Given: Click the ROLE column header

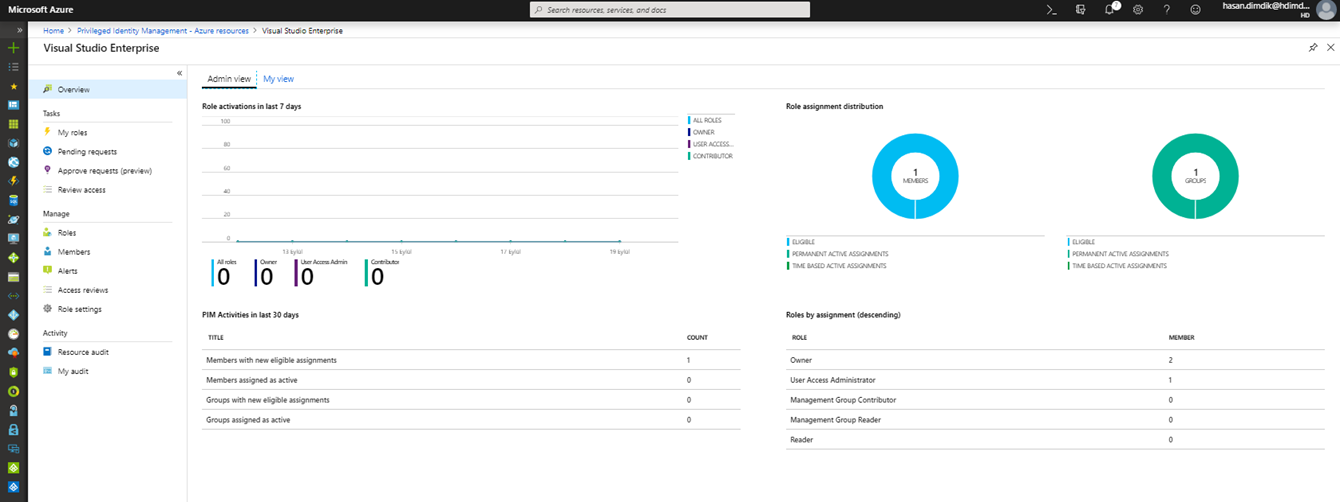Looking at the screenshot, I should pyautogui.click(x=799, y=337).
